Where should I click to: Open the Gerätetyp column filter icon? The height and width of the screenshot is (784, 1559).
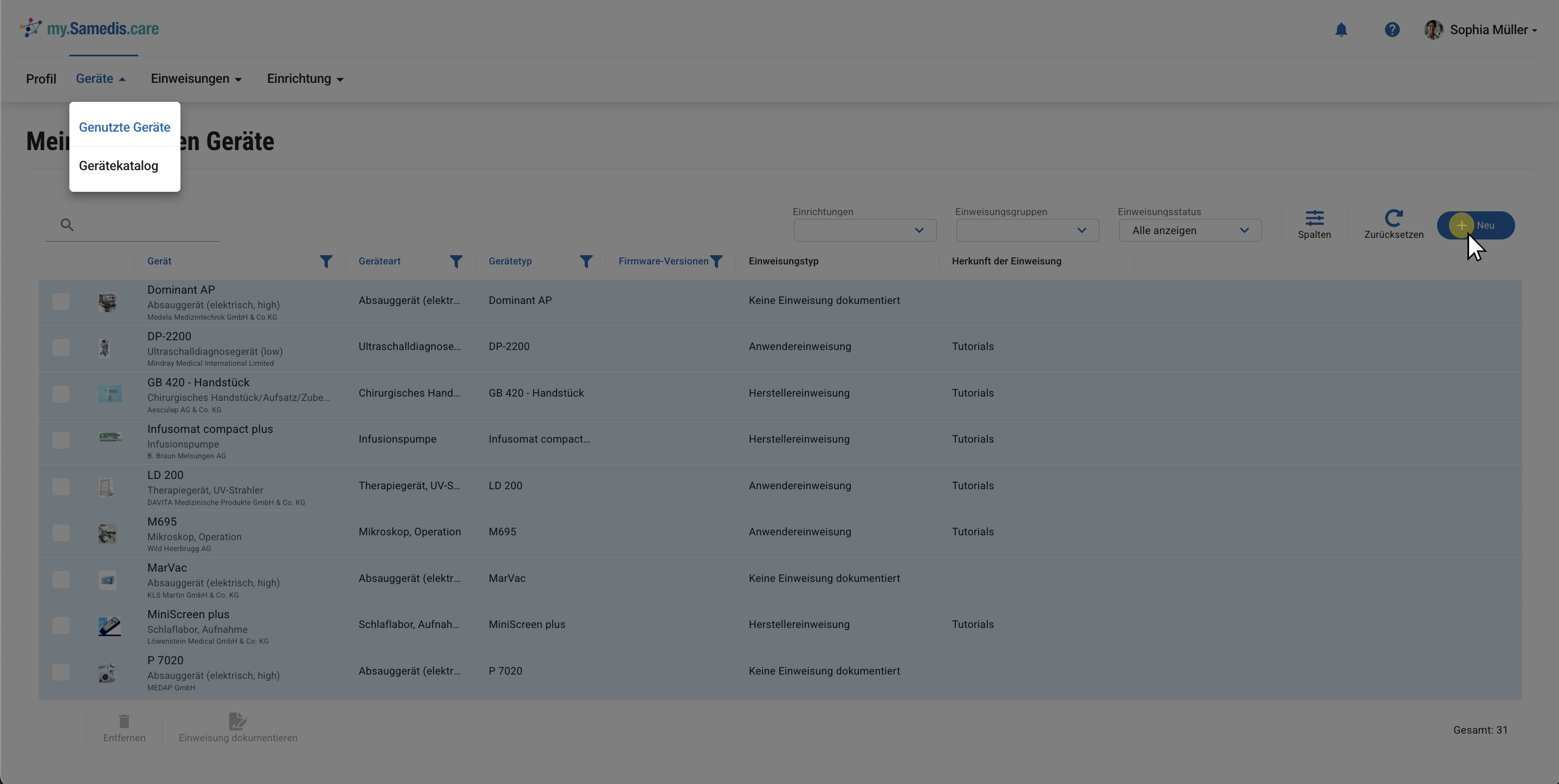point(585,261)
